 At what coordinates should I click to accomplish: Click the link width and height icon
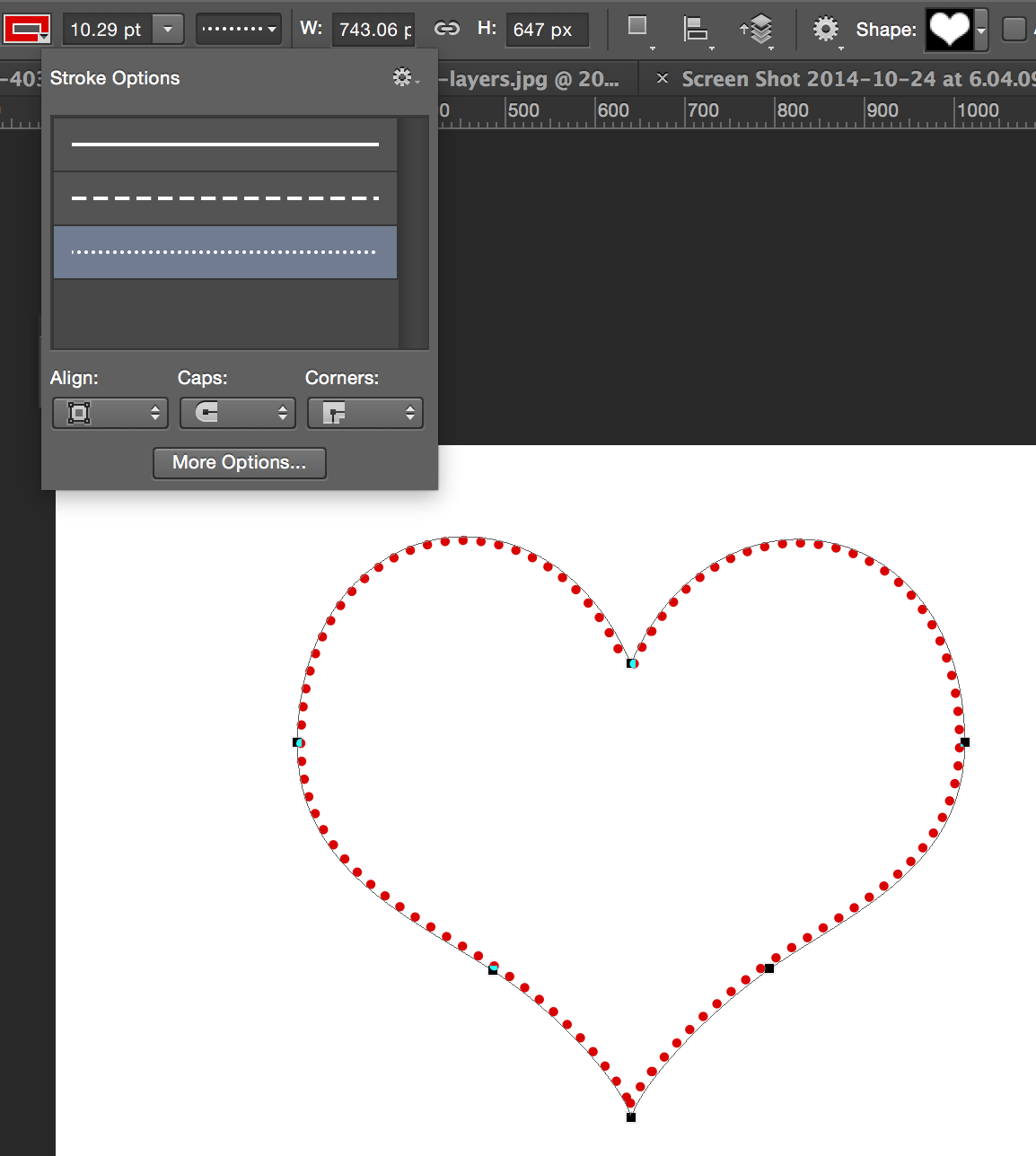pos(446,29)
